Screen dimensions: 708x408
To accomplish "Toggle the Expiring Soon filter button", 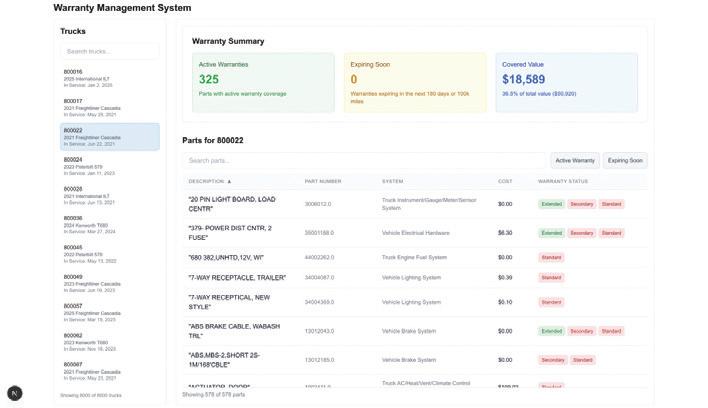I will coord(625,160).
